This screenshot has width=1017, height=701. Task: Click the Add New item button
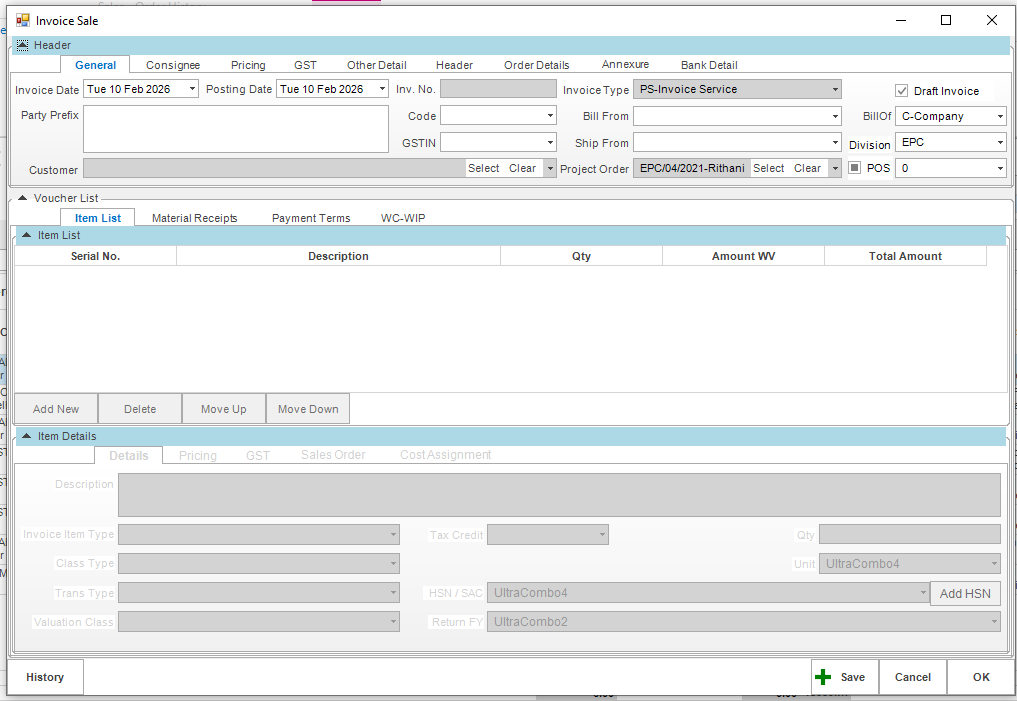click(x=56, y=409)
